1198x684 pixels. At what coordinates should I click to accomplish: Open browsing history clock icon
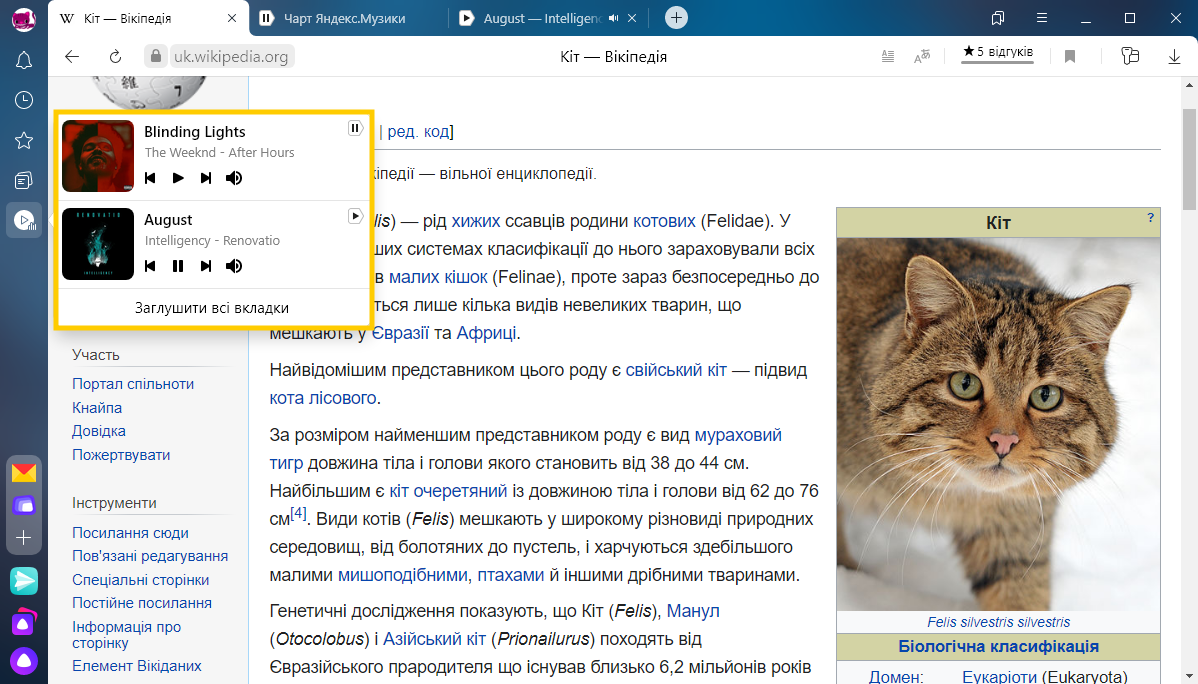pos(24,100)
